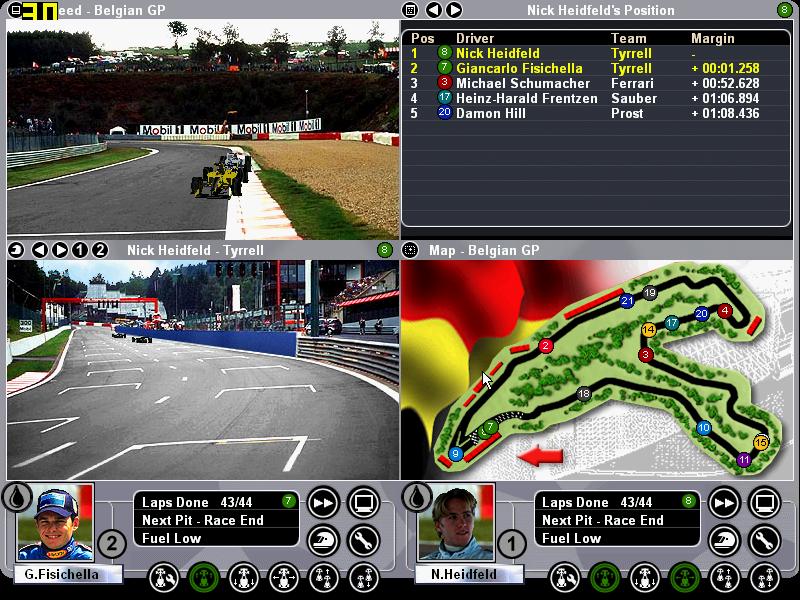Click Heidfeld's driver portrait
Viewport: 800px width, 600px height.
tap(456, 523)
